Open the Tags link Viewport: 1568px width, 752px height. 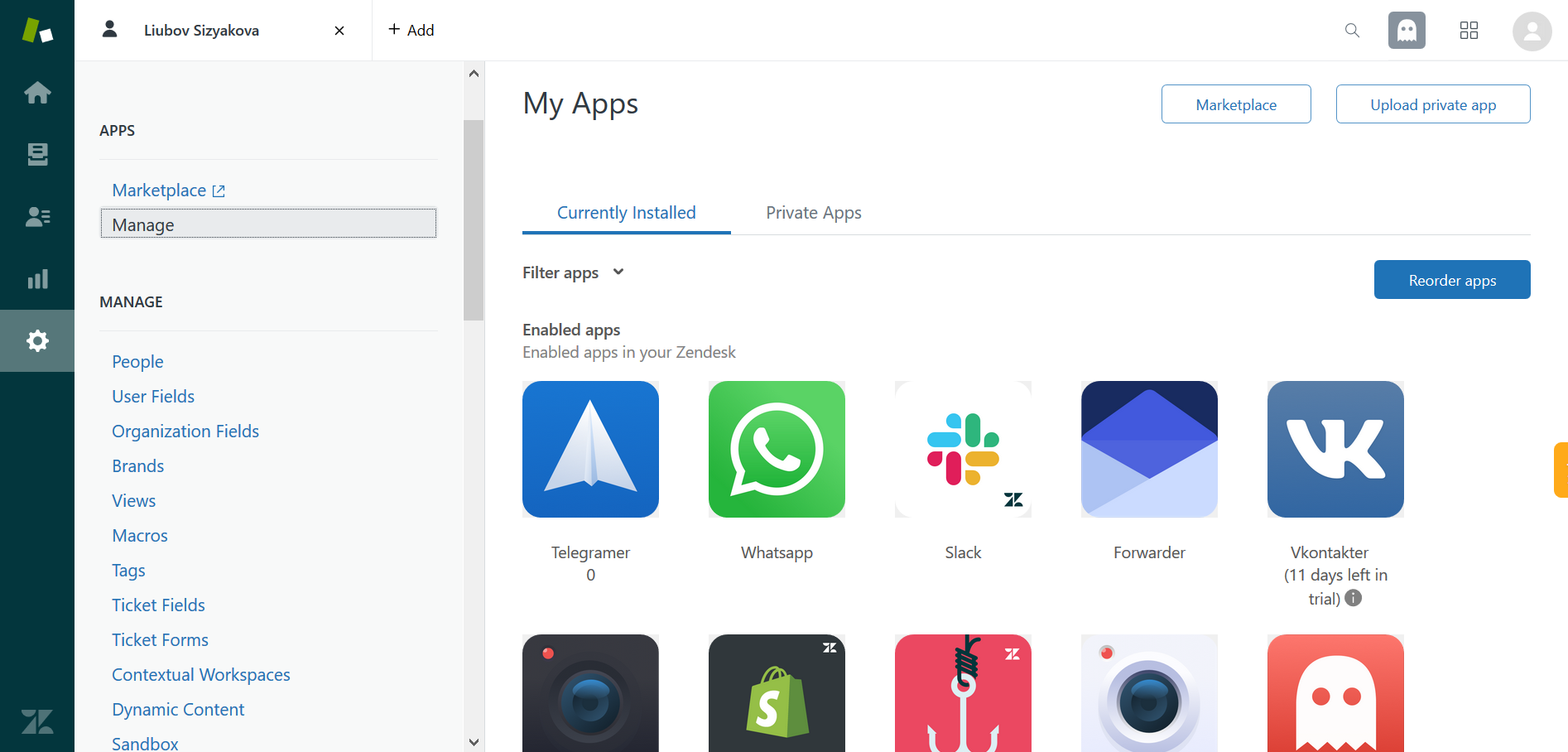pos(128,571)
